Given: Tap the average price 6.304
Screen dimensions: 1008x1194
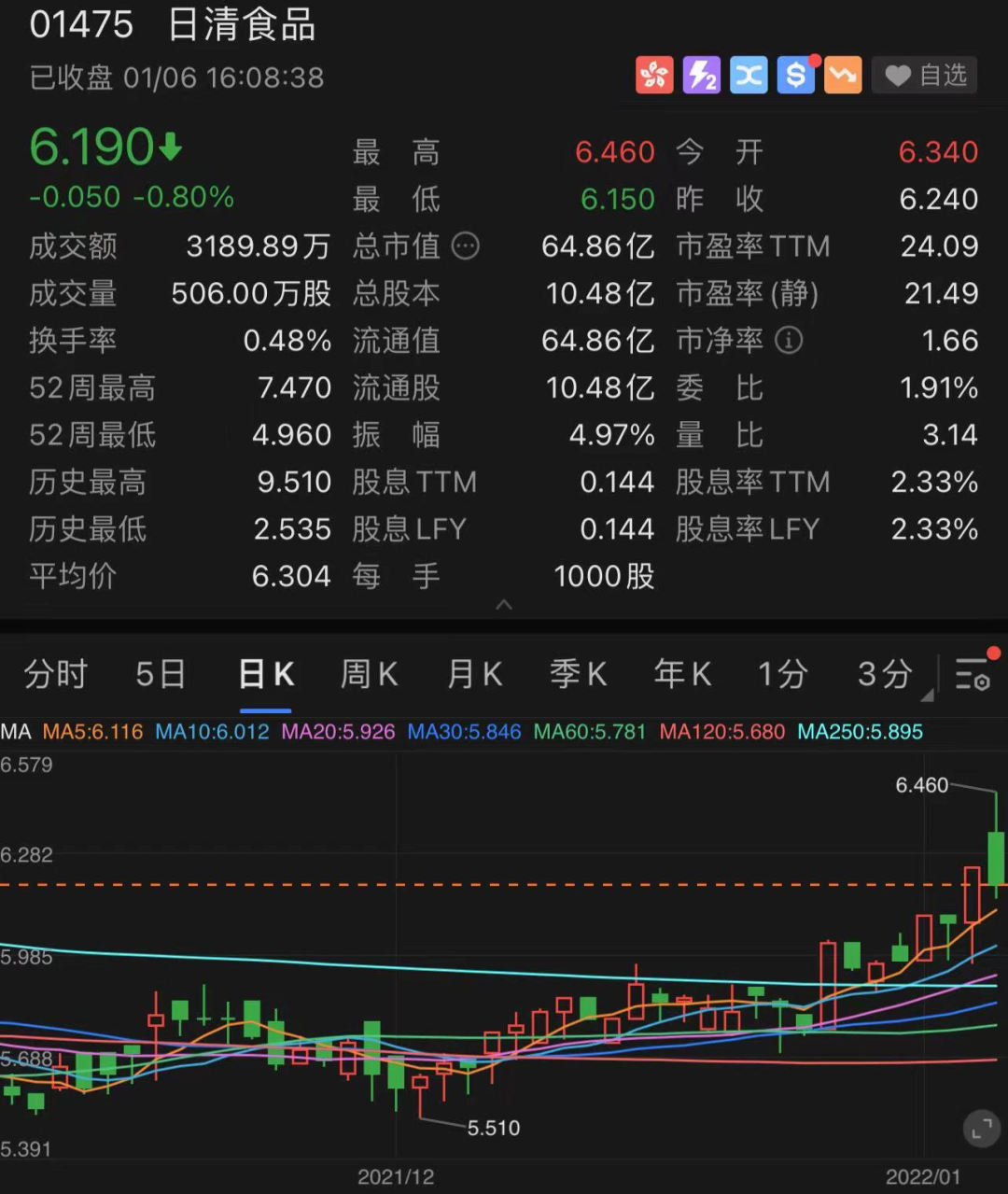Looking at the screenshot, I should [x=292, y=577].
